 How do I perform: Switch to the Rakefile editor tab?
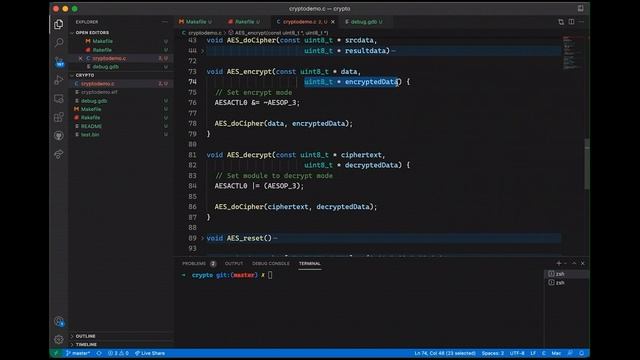[244, 22]
